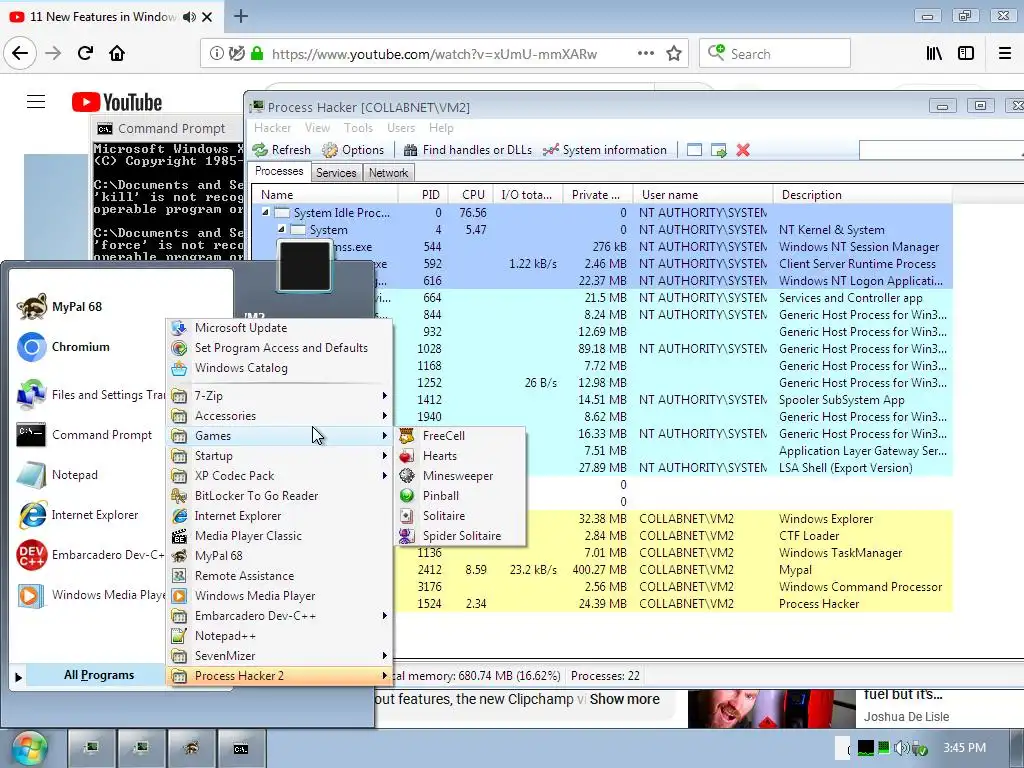The width and height of the screenshot is (1024, 768).
Task: Select the Mypal process row
Action: coord(673,569)
